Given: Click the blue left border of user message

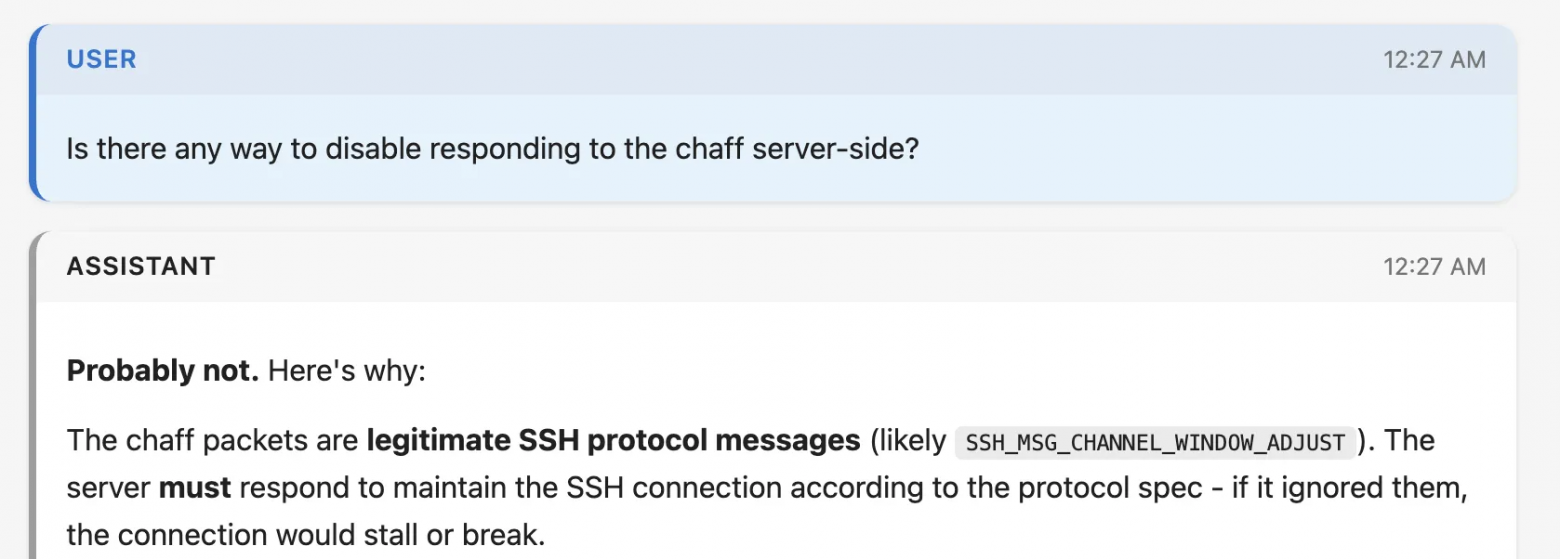Looking at the screenshot, I should tap(33, 112).
